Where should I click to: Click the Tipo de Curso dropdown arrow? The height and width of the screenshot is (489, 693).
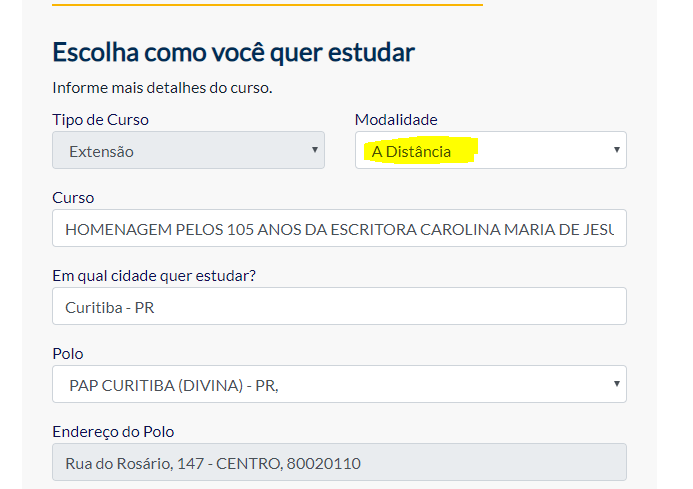point(315,150)
